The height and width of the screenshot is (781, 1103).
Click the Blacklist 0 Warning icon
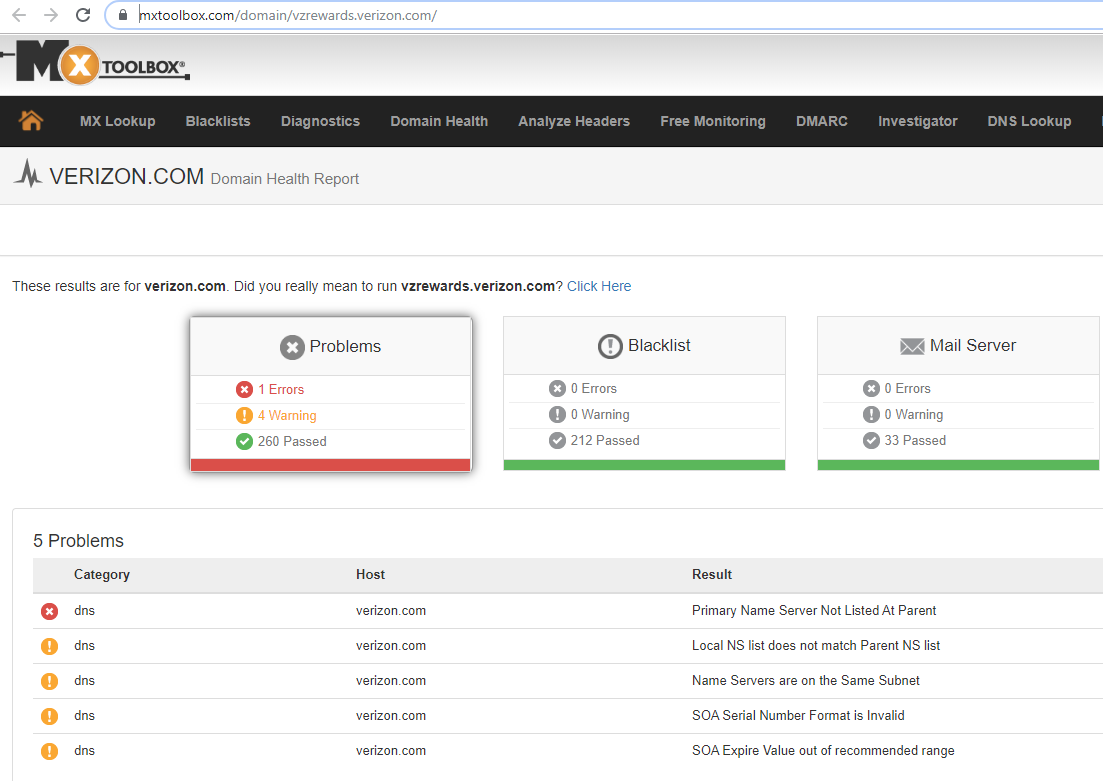pyautogui.click(x=557, y=414)
